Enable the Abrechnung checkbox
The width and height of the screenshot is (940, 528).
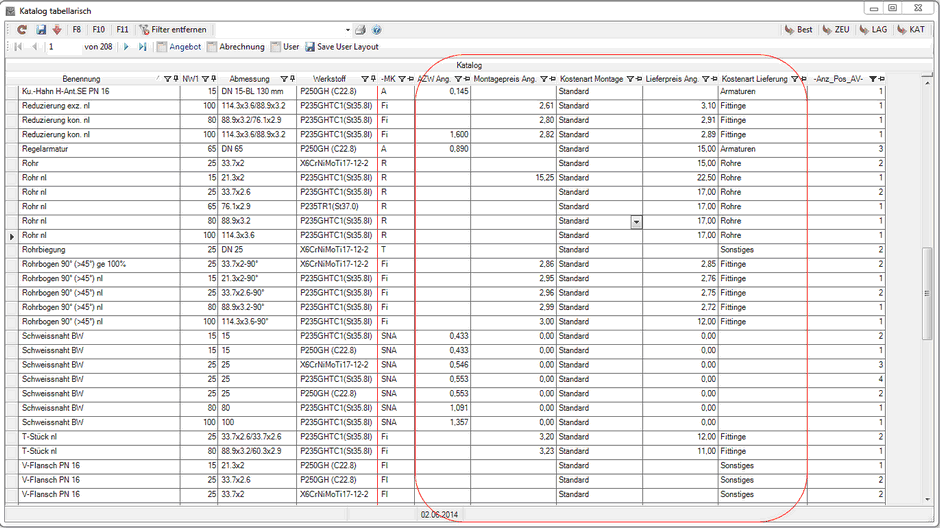pos(212,47)
